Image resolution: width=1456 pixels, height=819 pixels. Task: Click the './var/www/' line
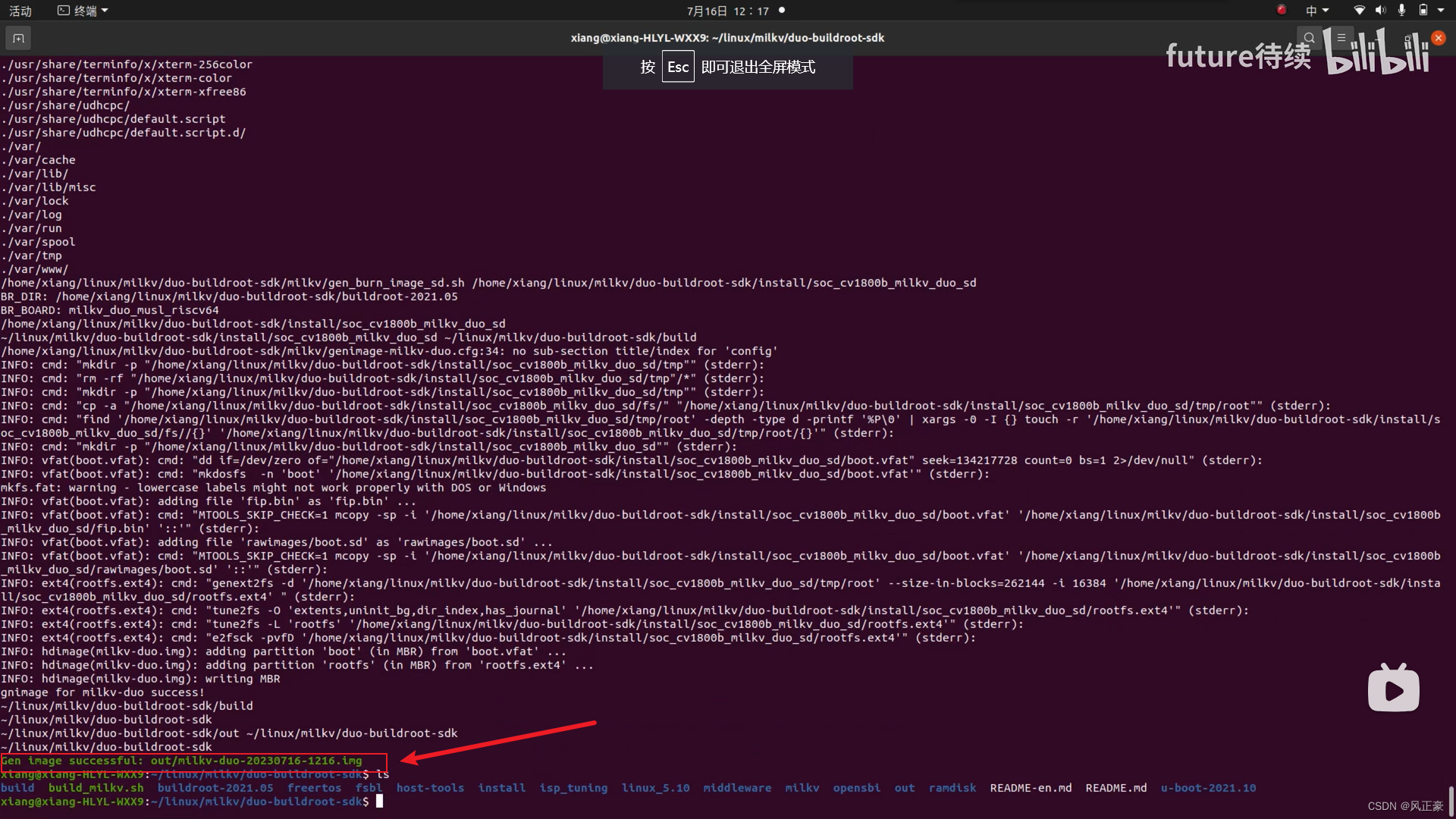34,269
